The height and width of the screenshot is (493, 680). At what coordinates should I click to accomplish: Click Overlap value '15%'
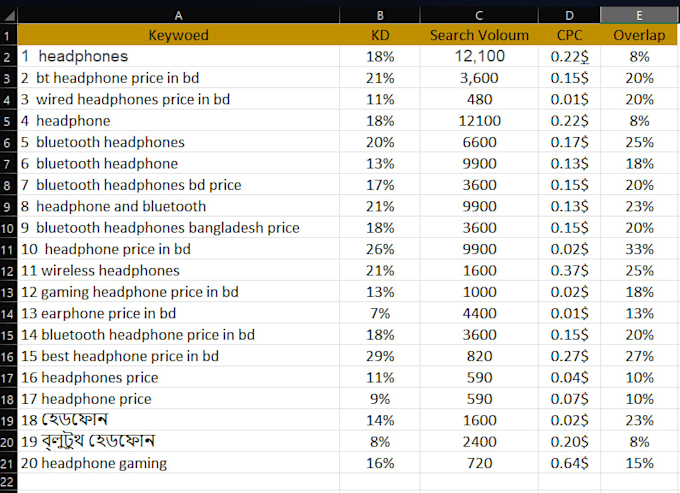[639, 463]
